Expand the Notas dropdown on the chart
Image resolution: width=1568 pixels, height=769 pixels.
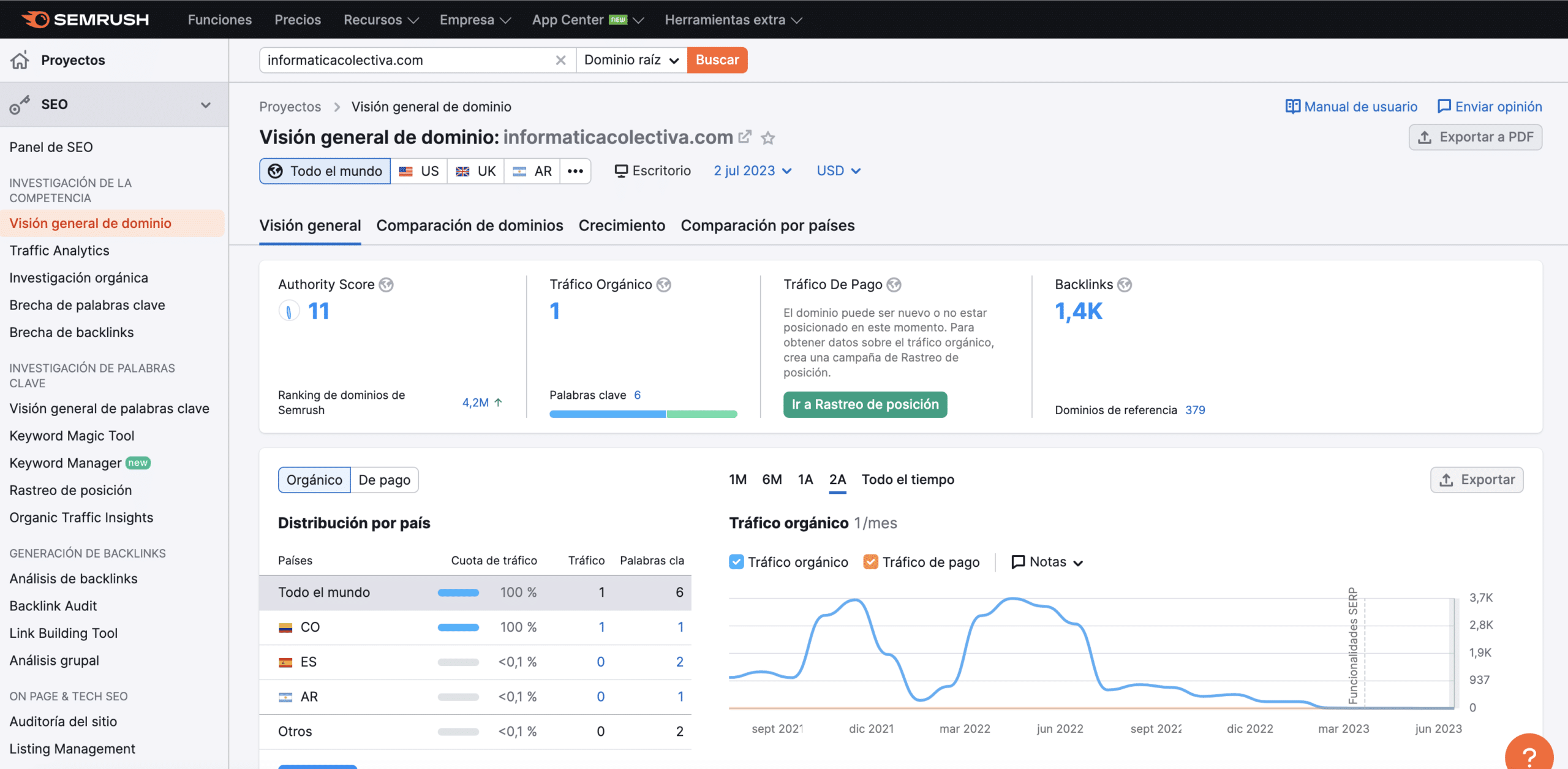1046,561
